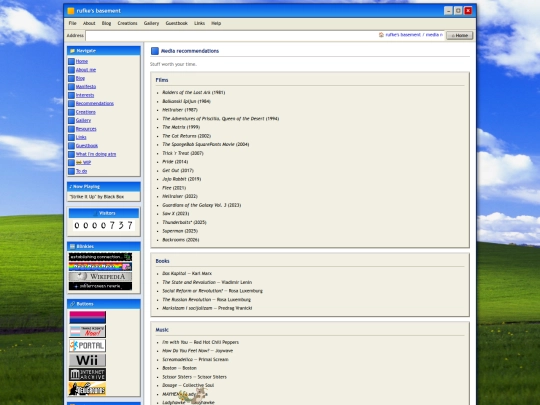The width and height of the screenshot is (540, 405).
Task: Select The Cat Returns (2002) entry
Action: [186, 136]
